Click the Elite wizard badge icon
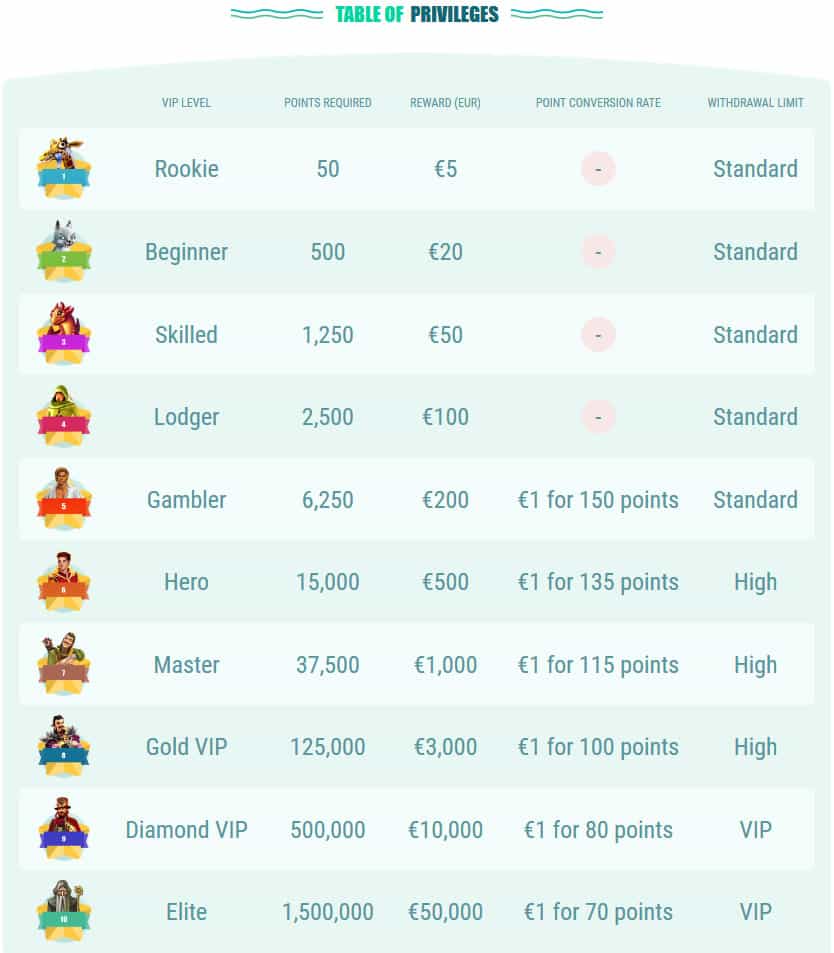 pyautogui.click(x=64, y=911)
